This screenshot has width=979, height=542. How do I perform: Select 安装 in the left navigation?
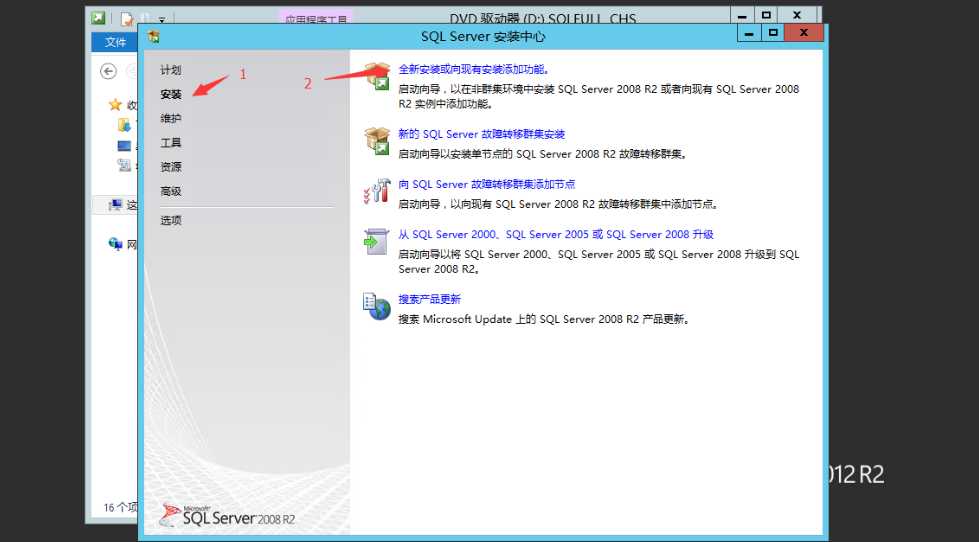pyautogui.click(x=170, y=94)
